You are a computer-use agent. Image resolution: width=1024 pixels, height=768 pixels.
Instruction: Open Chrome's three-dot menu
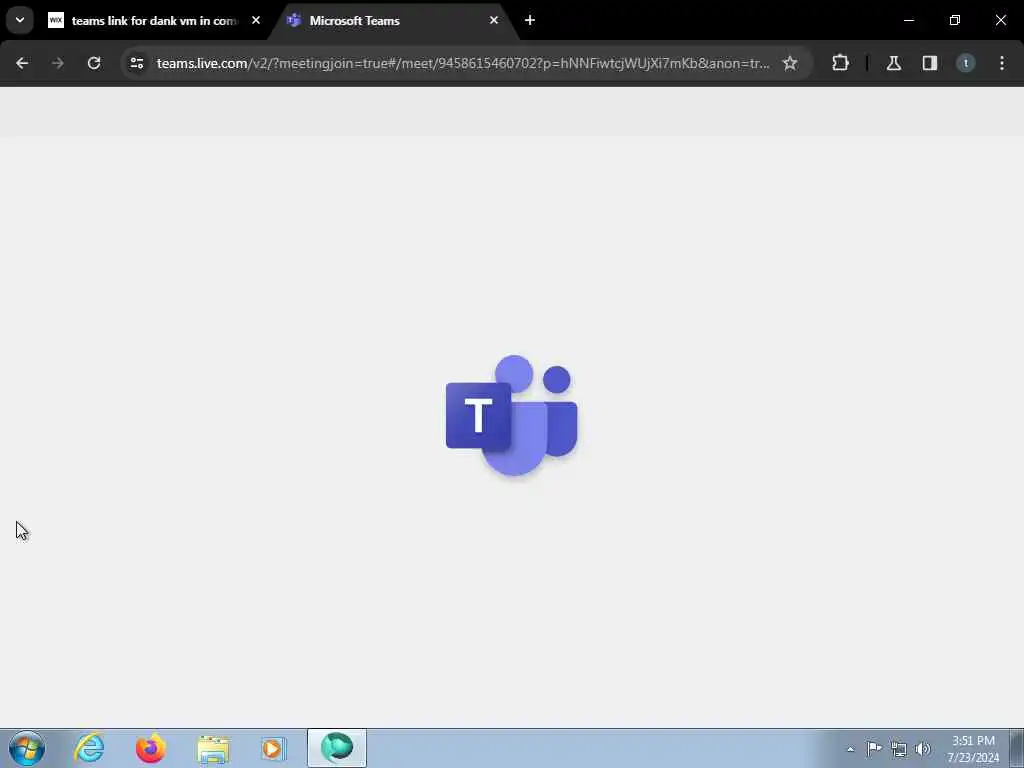(1002, 63)
